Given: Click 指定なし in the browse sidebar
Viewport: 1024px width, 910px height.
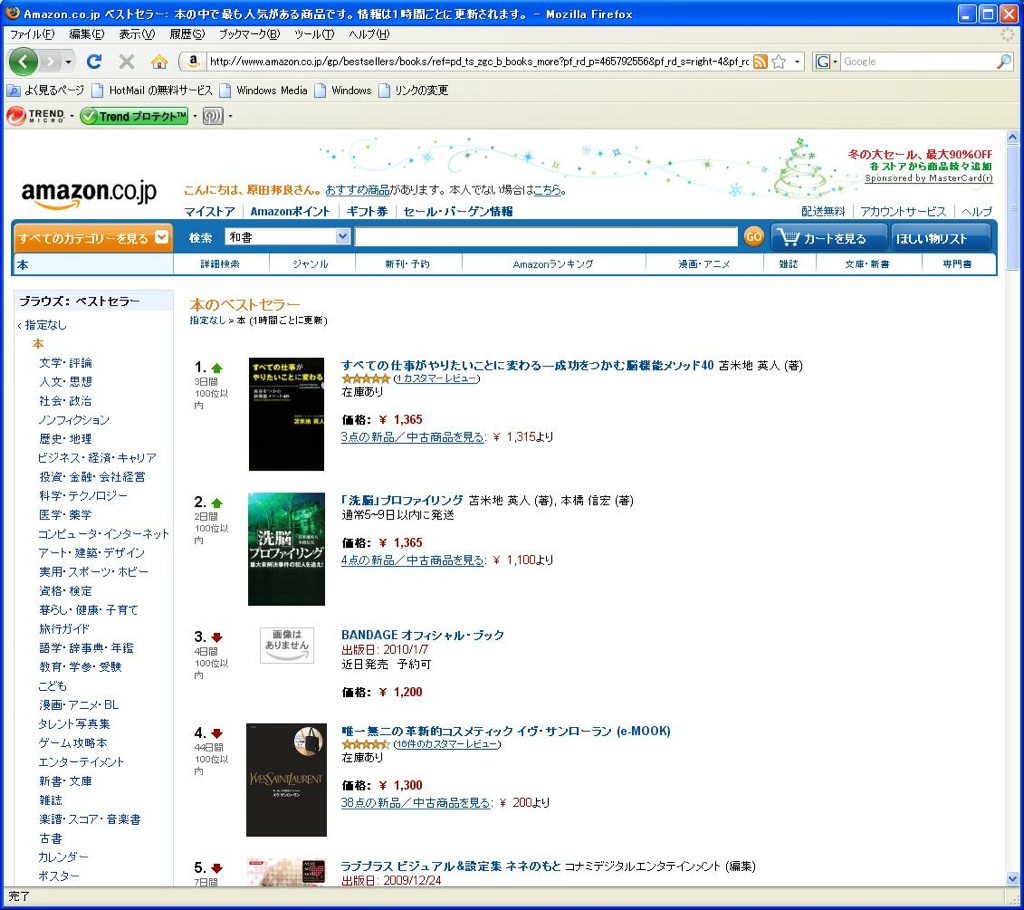Looking at the screenshot, I should (45, 325).
